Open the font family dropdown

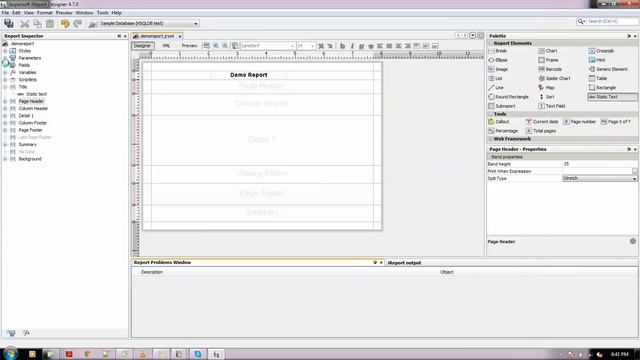point(292,46)
